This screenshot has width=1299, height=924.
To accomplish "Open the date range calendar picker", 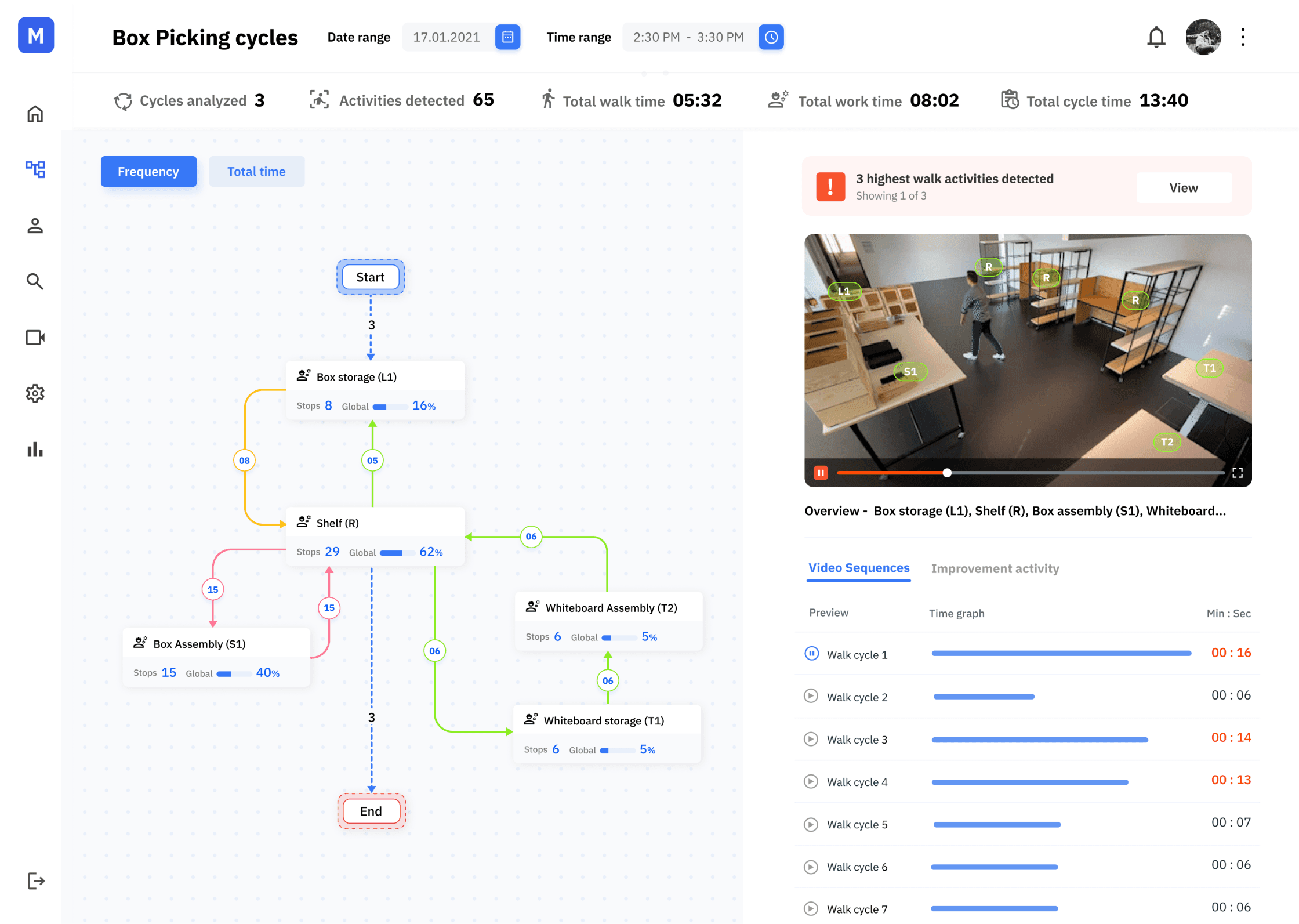I will (507, 37).
